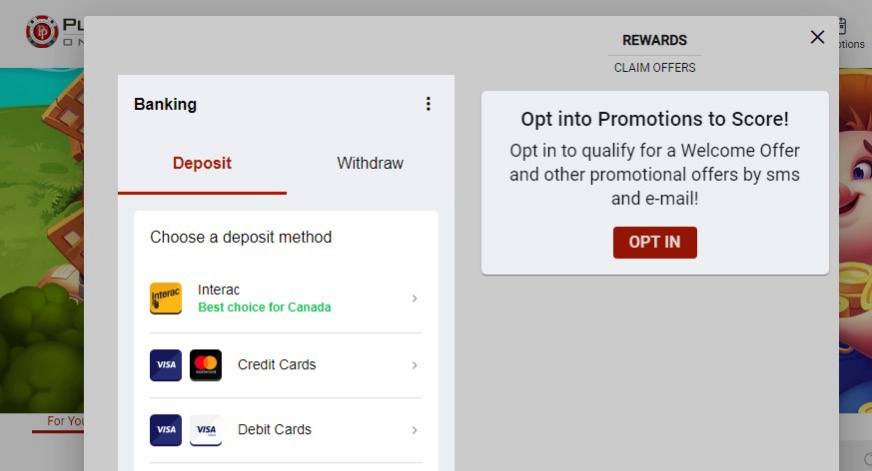Click the Interac logo icon

click(166, 299)
